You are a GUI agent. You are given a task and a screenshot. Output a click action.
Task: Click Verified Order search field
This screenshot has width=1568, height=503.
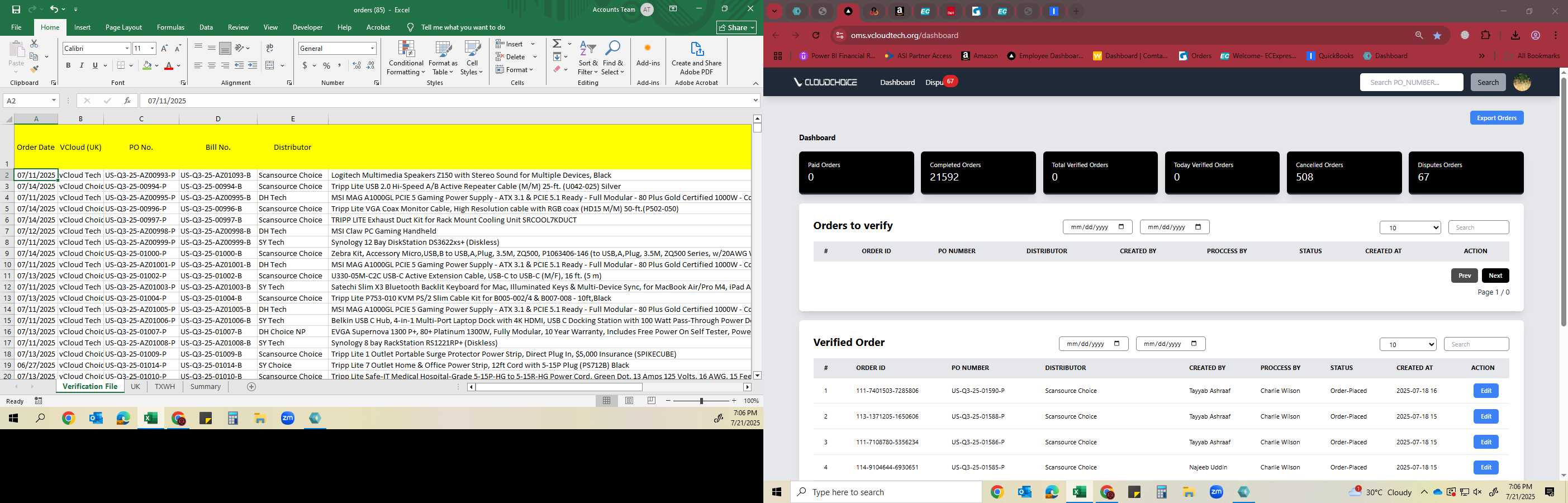pyautogui.click(x=1476, y=344)
